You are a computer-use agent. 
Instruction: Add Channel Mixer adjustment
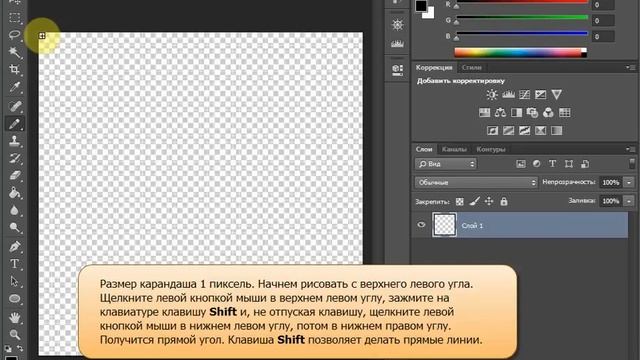(548, 113)
